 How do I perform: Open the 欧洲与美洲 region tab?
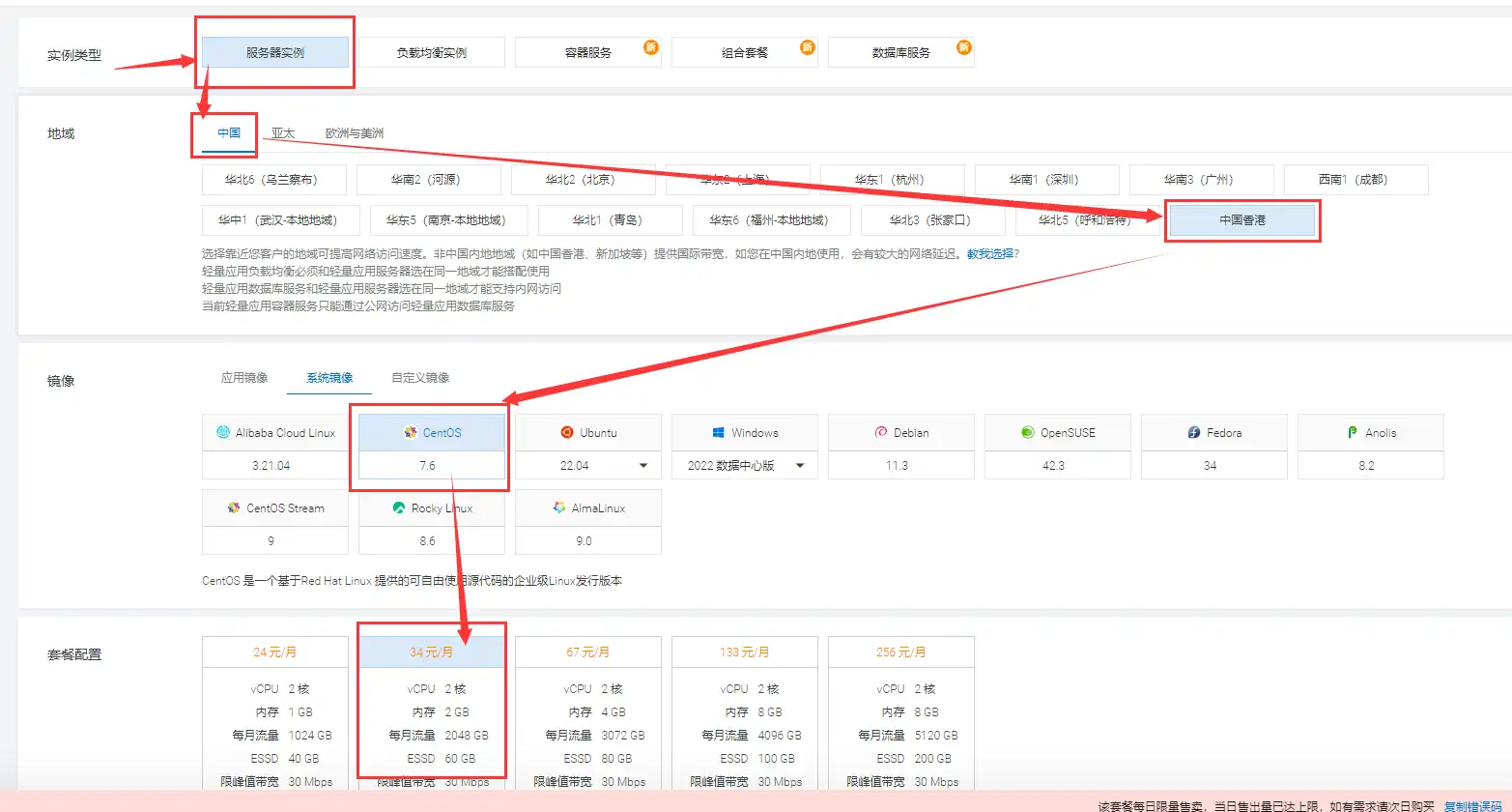(x=355, y=133)
